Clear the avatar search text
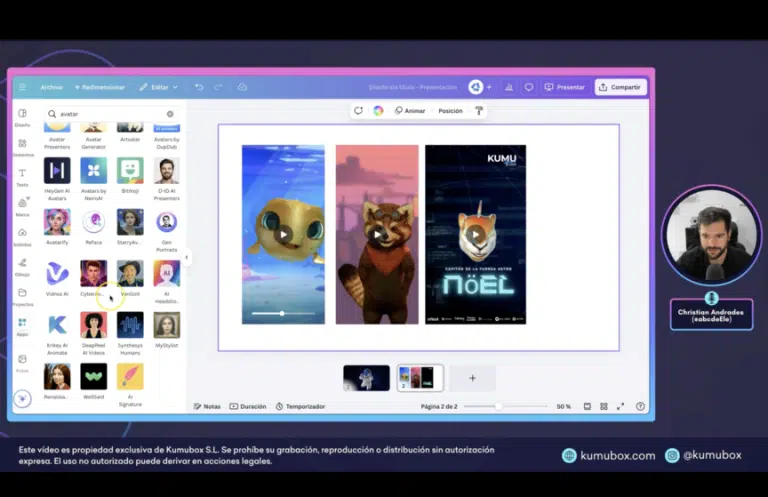768x497 pixels. pyautogui.click(x=170, y=114)
